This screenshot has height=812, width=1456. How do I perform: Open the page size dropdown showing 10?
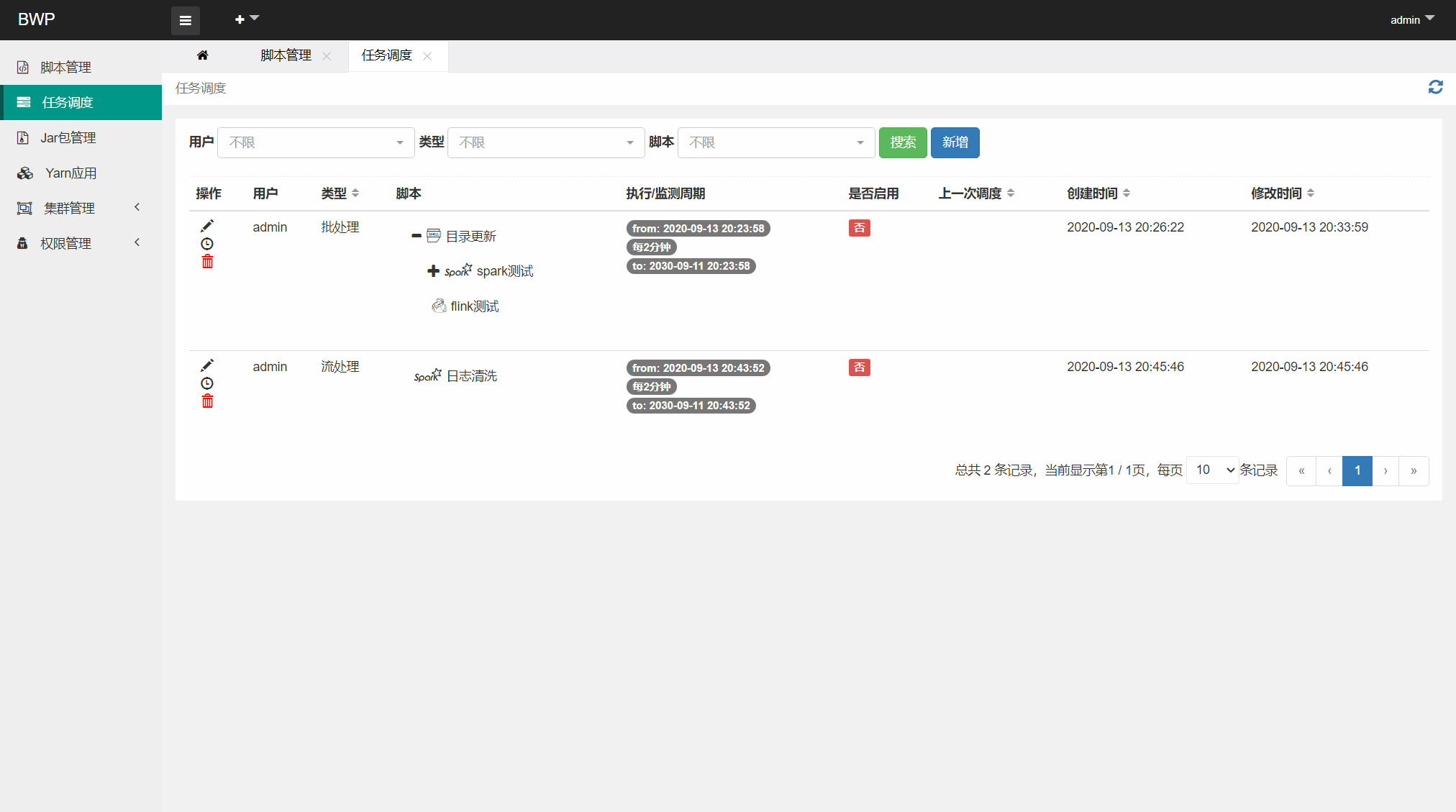(1212, 470)
